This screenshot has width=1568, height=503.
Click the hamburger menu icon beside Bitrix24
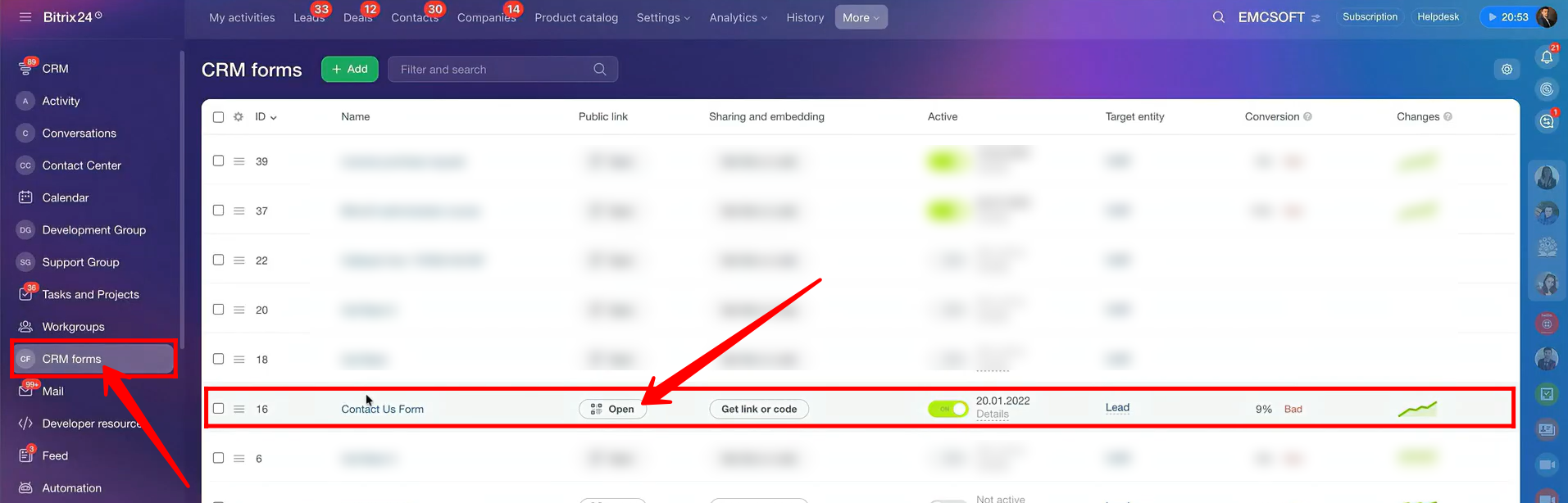pyautogui.click(x=25, y=17)
